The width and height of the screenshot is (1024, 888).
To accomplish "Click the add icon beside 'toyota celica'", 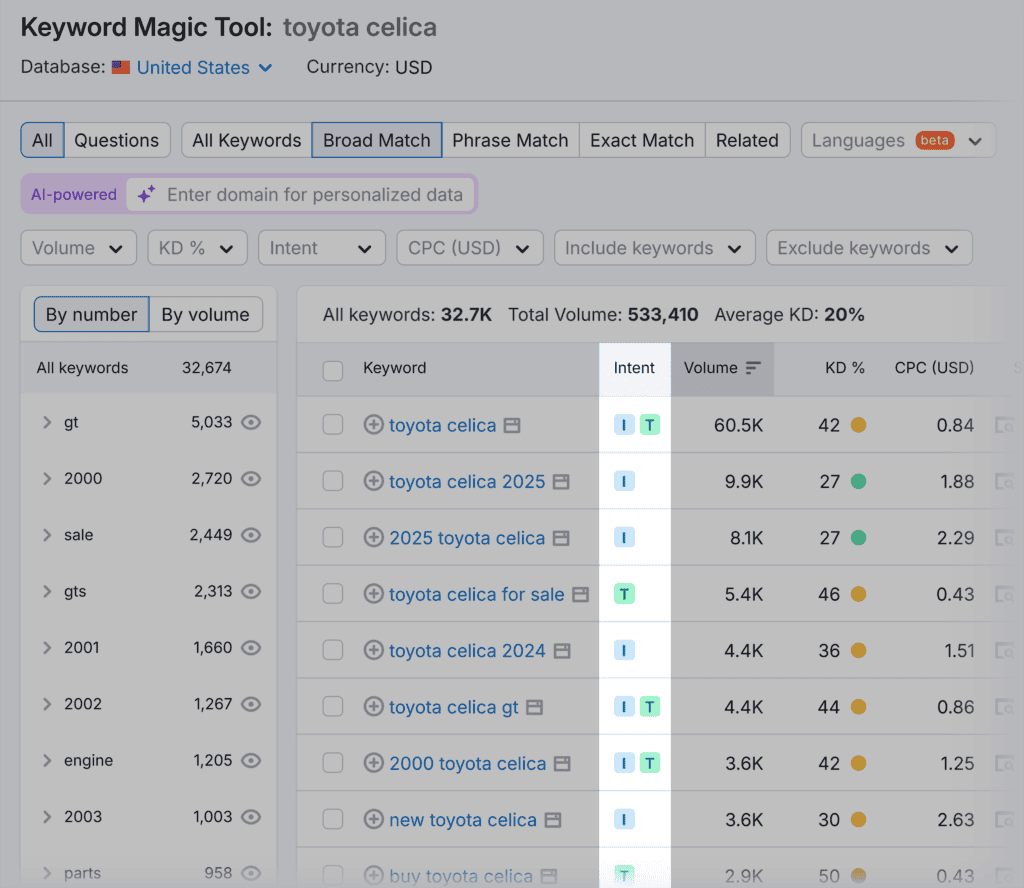I will [373, 425].
